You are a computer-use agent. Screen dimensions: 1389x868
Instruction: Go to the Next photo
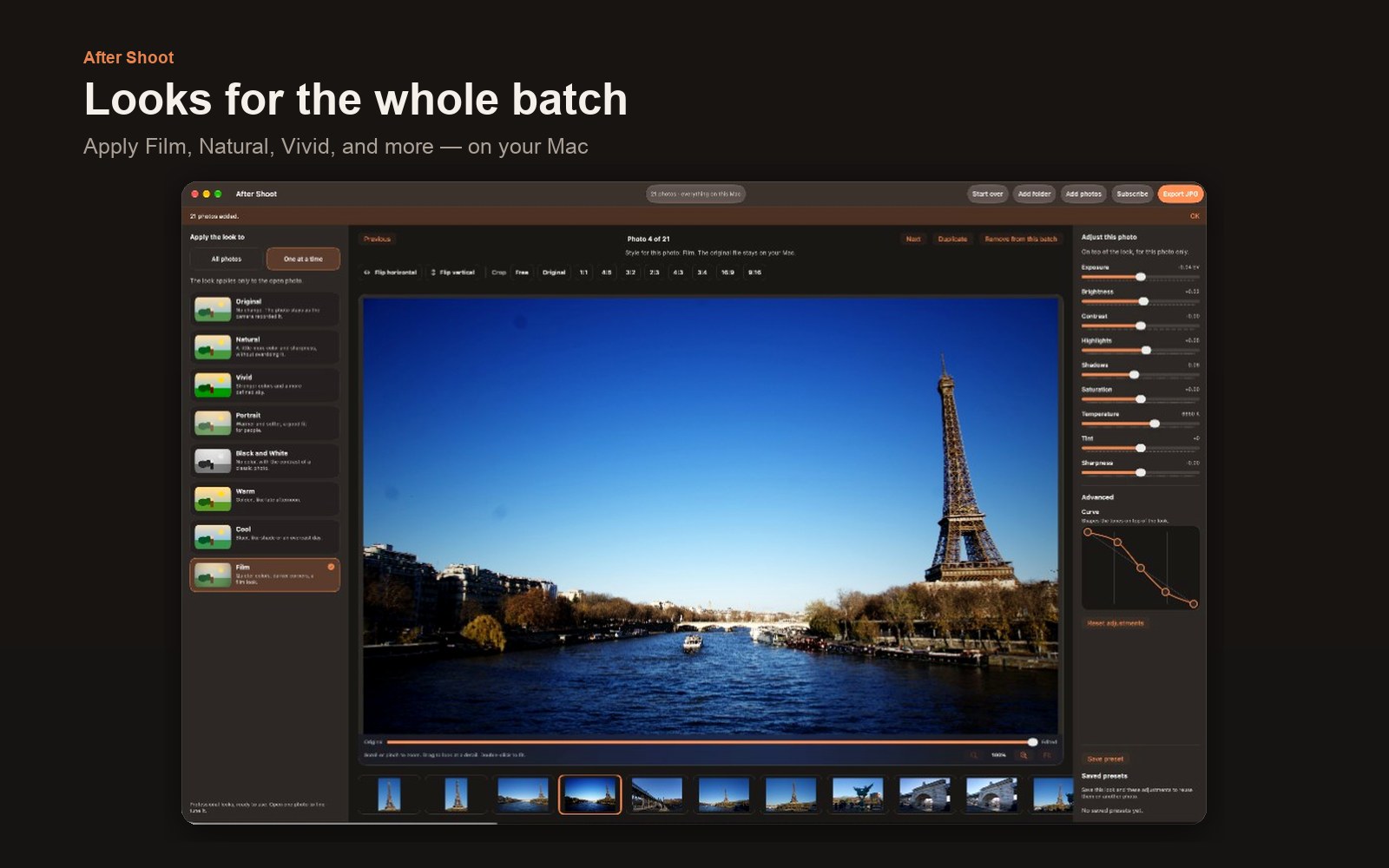click(913, 239)
